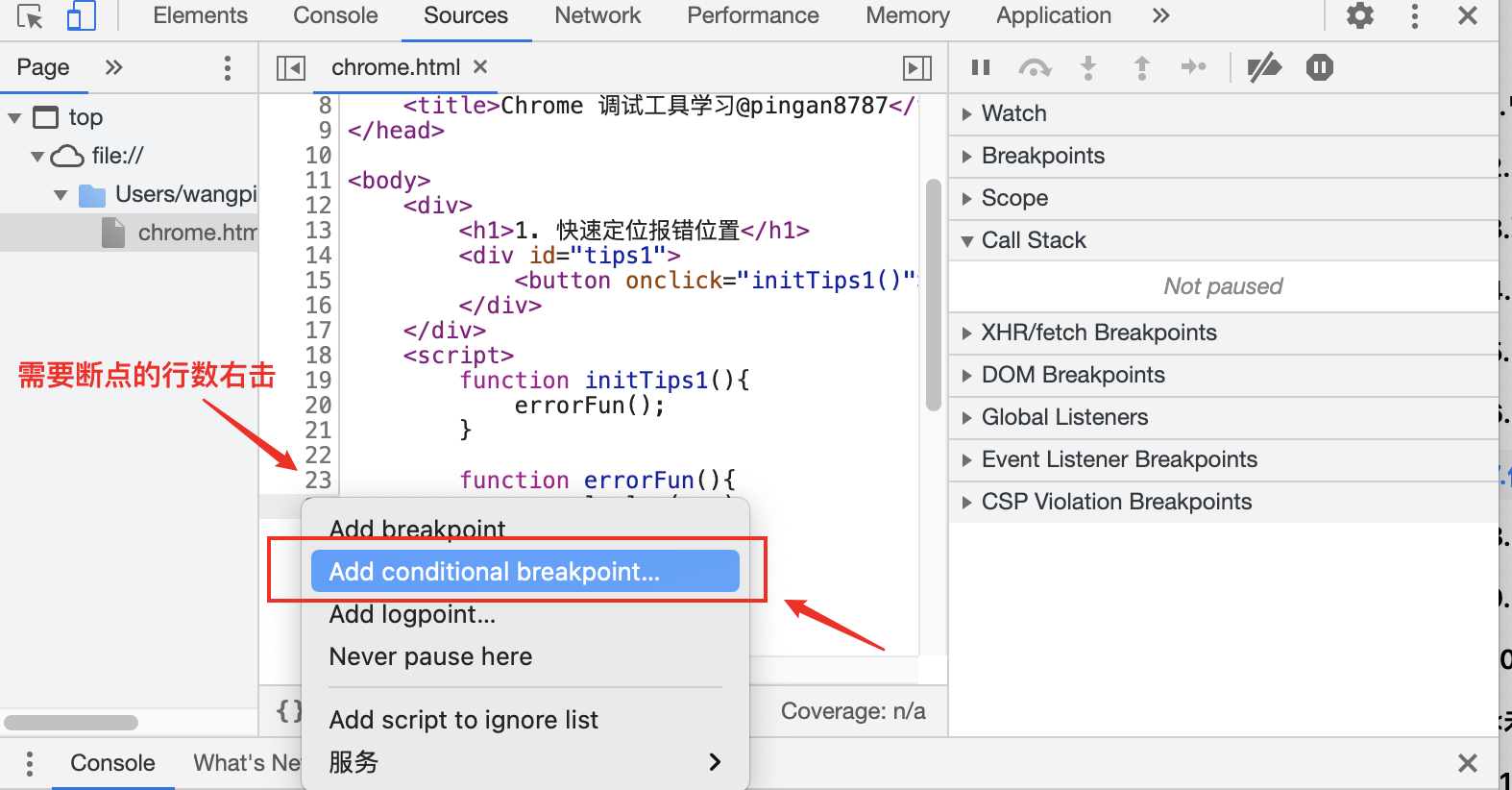Close the DevTools panel
This screenshot has width=1512, height=790.
1467,15
